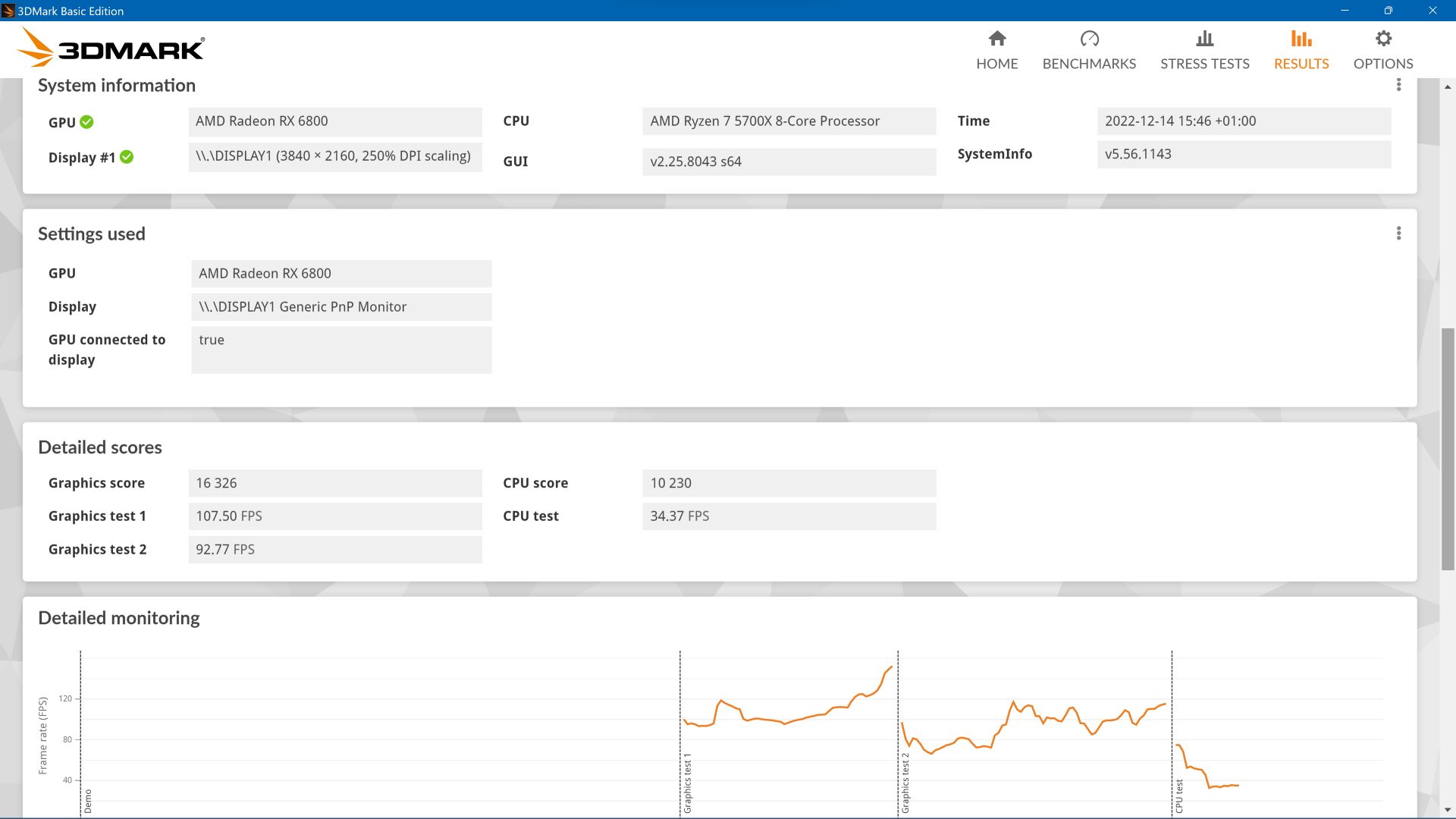The height and width of the screenshot is (819, 1456).
Task: Open the Home tab icon
Action: pos(997,39)
